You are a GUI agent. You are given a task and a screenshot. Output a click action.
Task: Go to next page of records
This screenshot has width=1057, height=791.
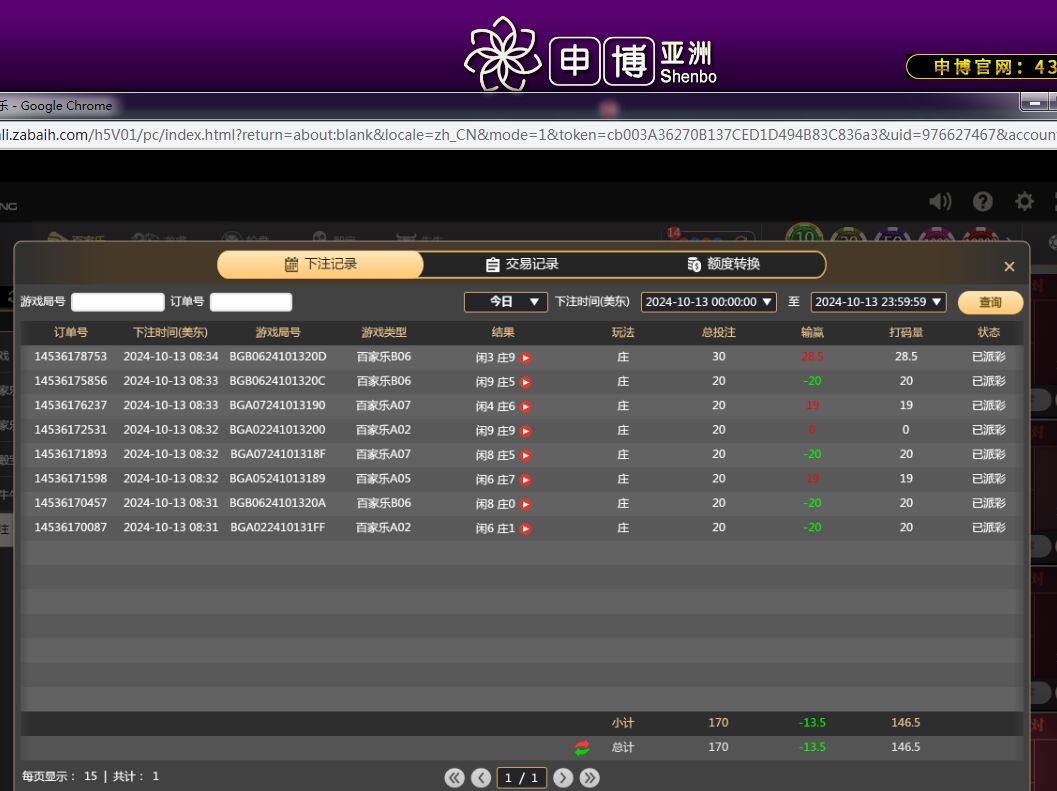pyautogui.click(x=563, y=777)
